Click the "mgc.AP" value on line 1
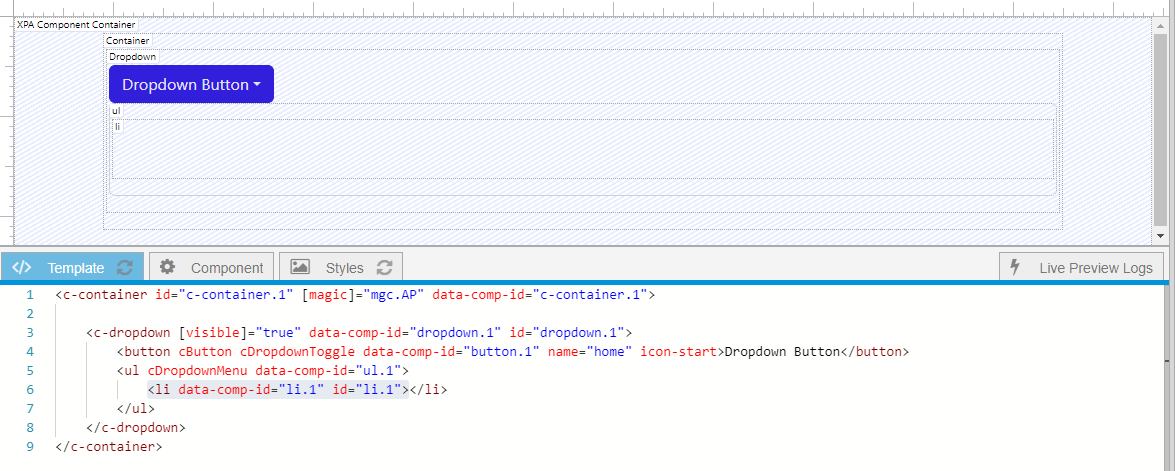 (x=395, y=295)
